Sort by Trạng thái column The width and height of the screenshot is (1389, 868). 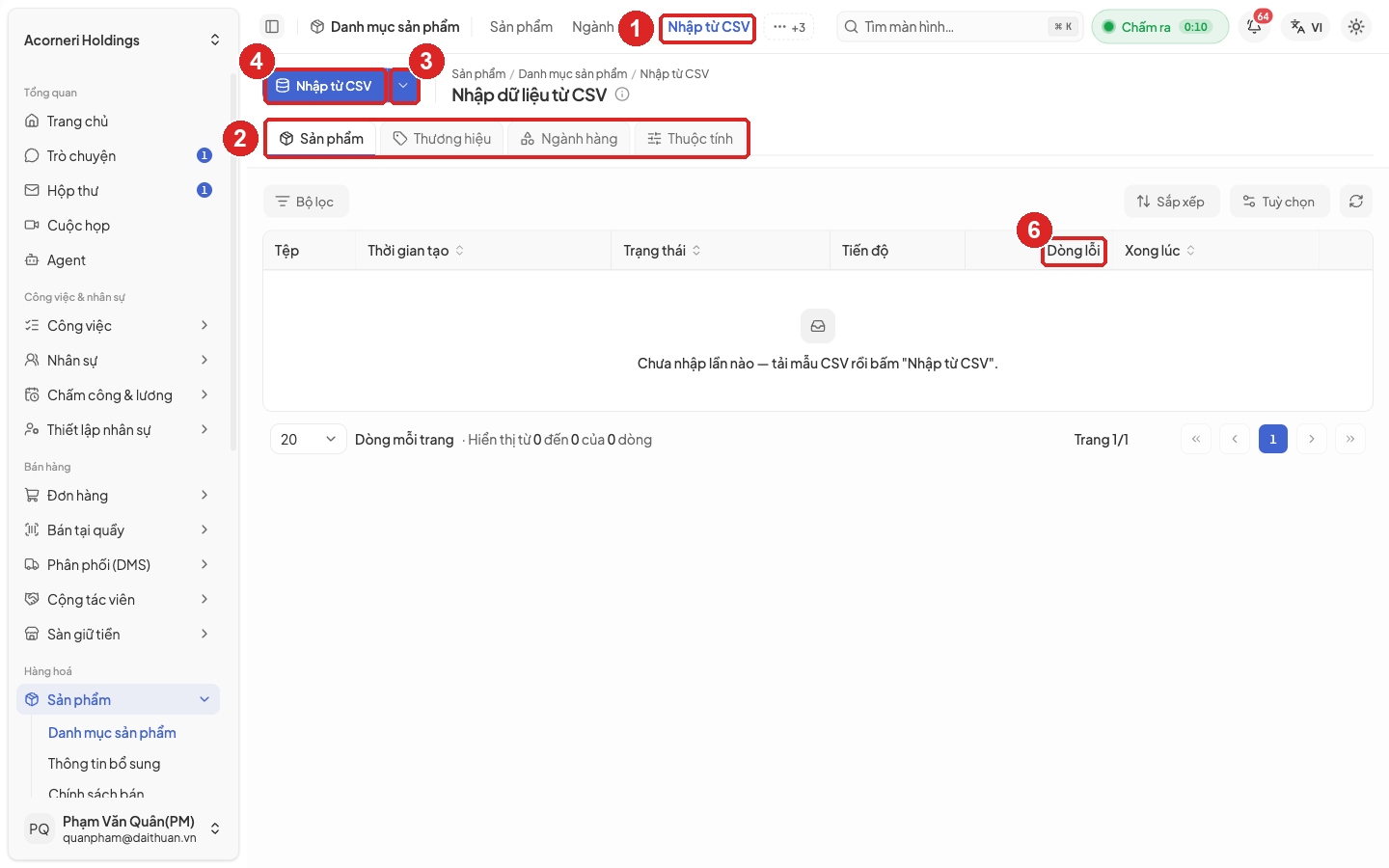pos(662,251)
